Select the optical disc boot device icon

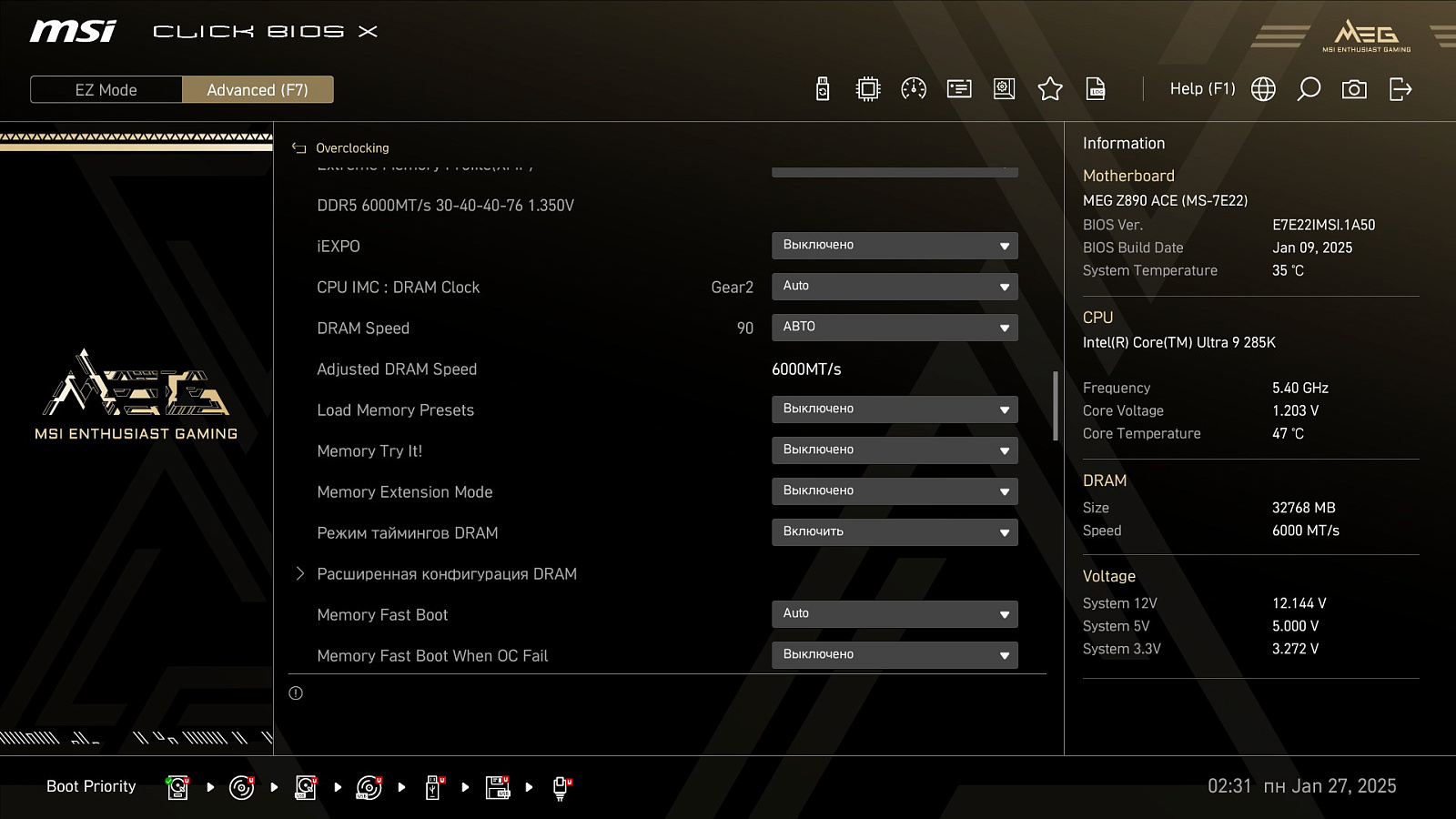point(242,787)
